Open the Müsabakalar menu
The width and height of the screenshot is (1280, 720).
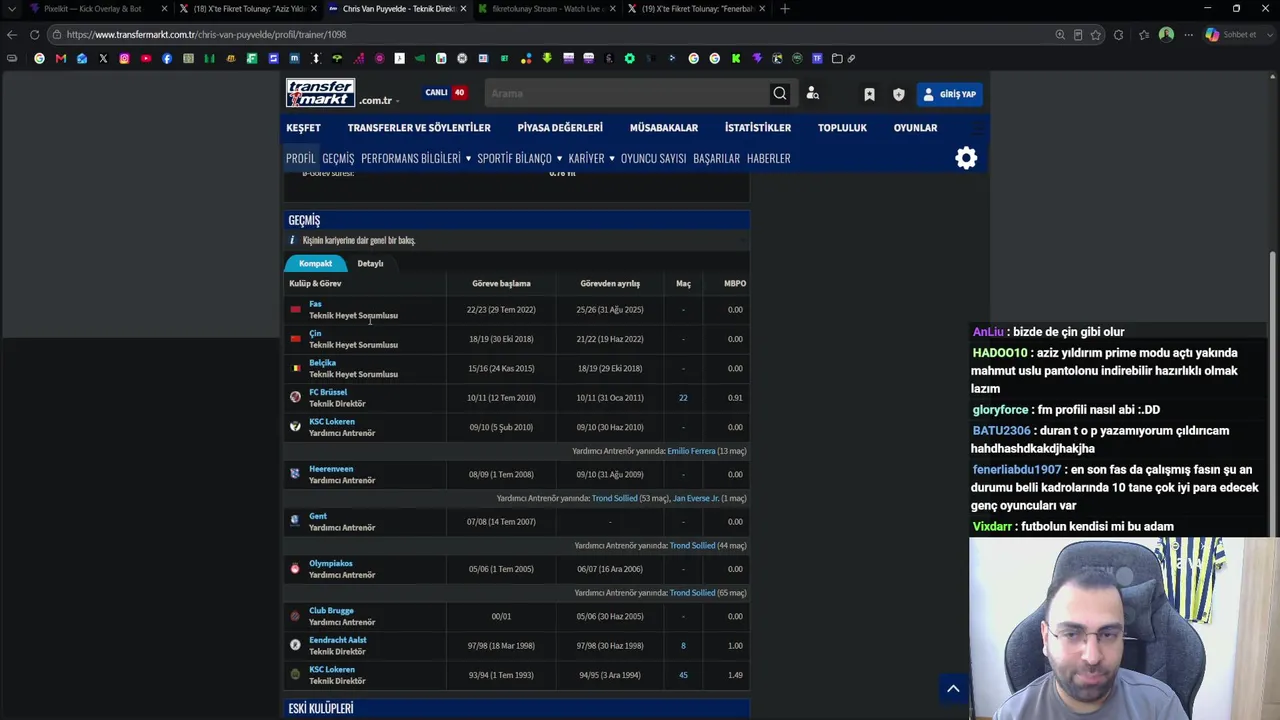click(664, 128)
